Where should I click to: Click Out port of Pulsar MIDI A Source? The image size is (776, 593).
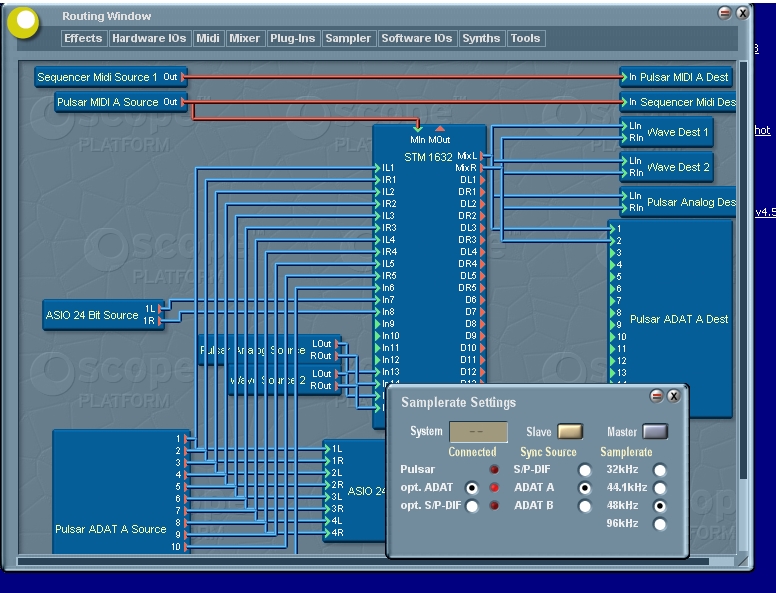184,102
